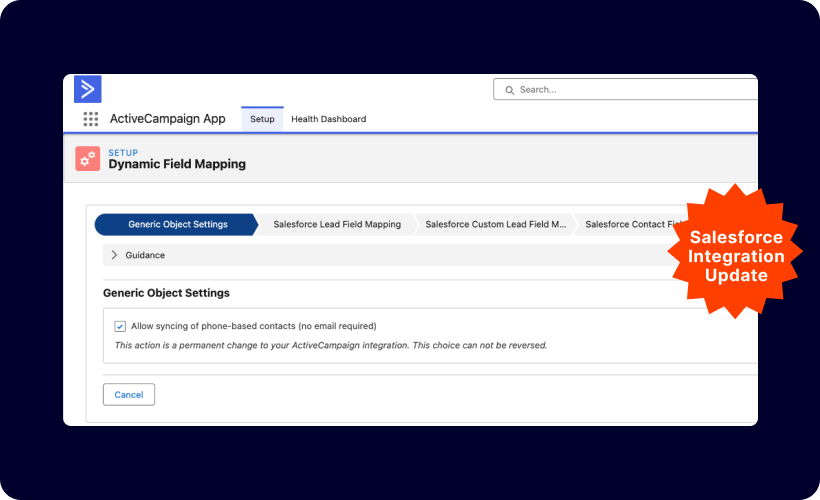Click the magnifier icon in the search bar

[509, 90]
